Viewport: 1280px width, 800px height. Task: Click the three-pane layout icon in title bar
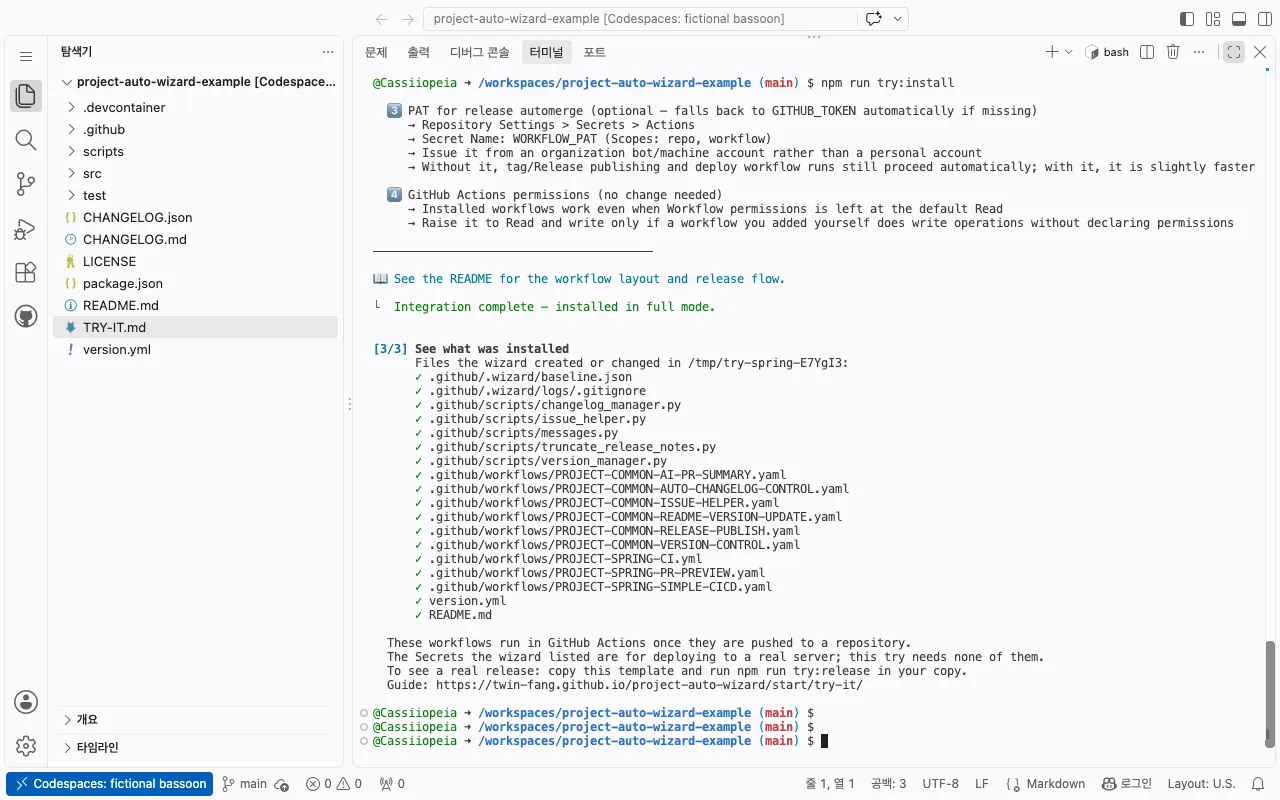[1213, 19]
